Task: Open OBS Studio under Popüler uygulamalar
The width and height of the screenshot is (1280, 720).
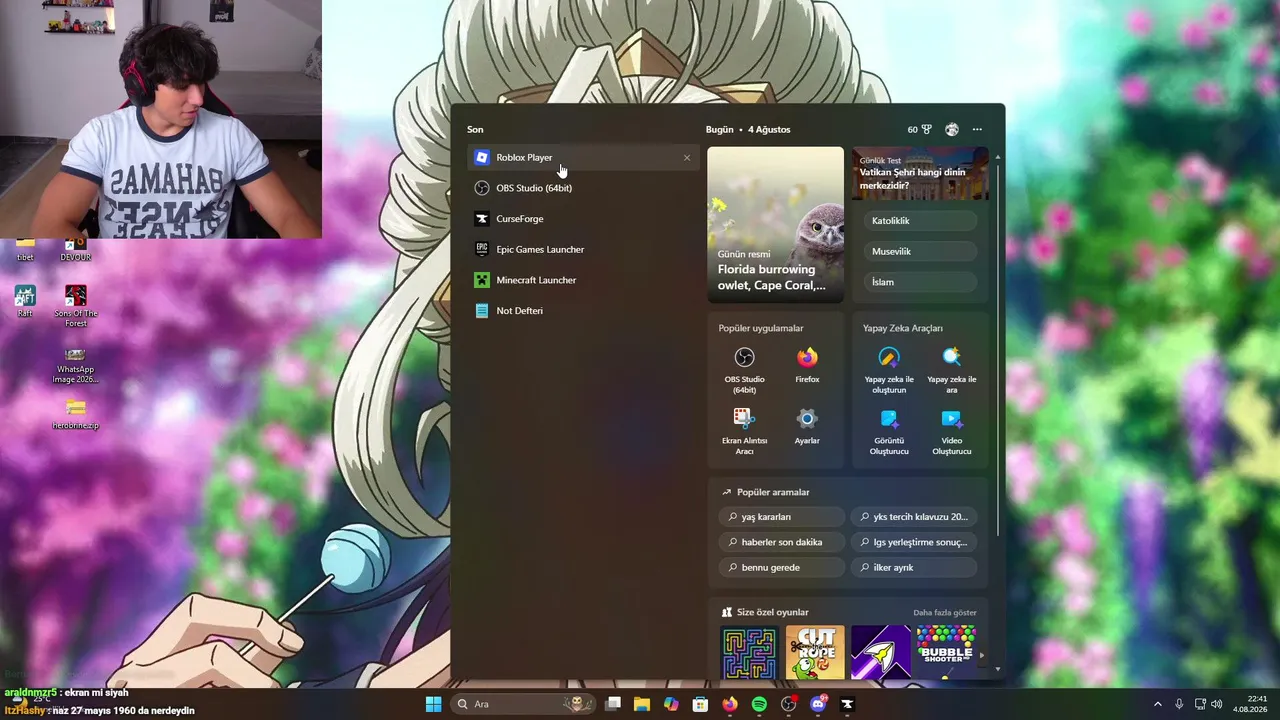Action: 744,370
